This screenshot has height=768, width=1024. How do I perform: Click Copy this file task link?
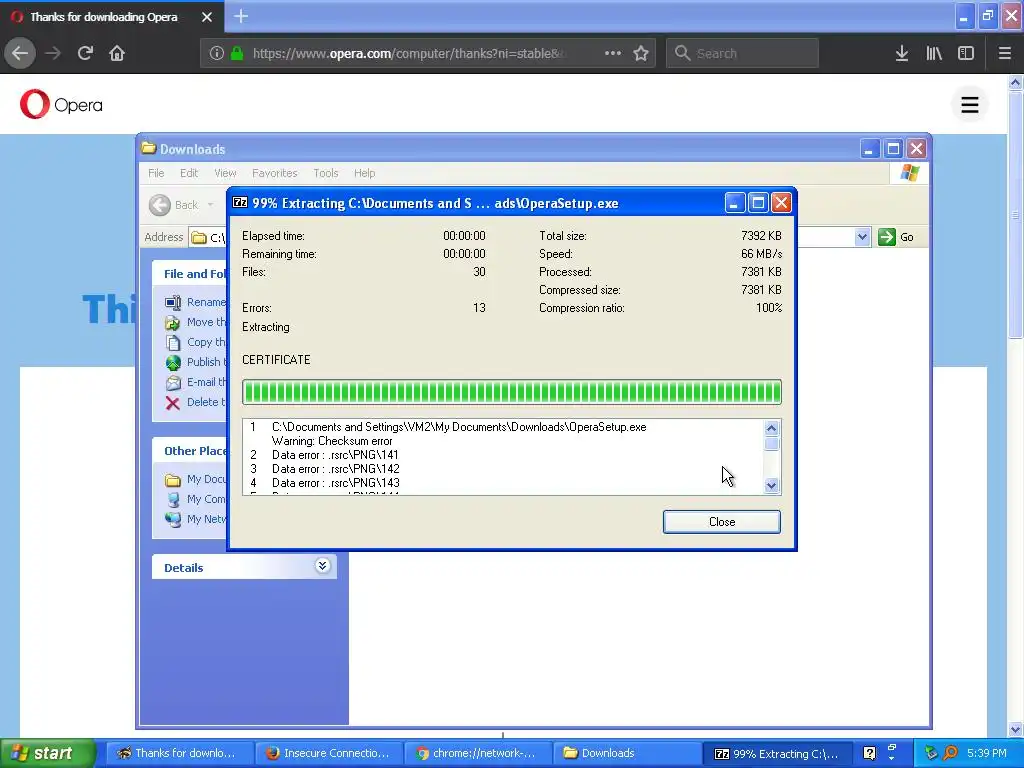206,342
